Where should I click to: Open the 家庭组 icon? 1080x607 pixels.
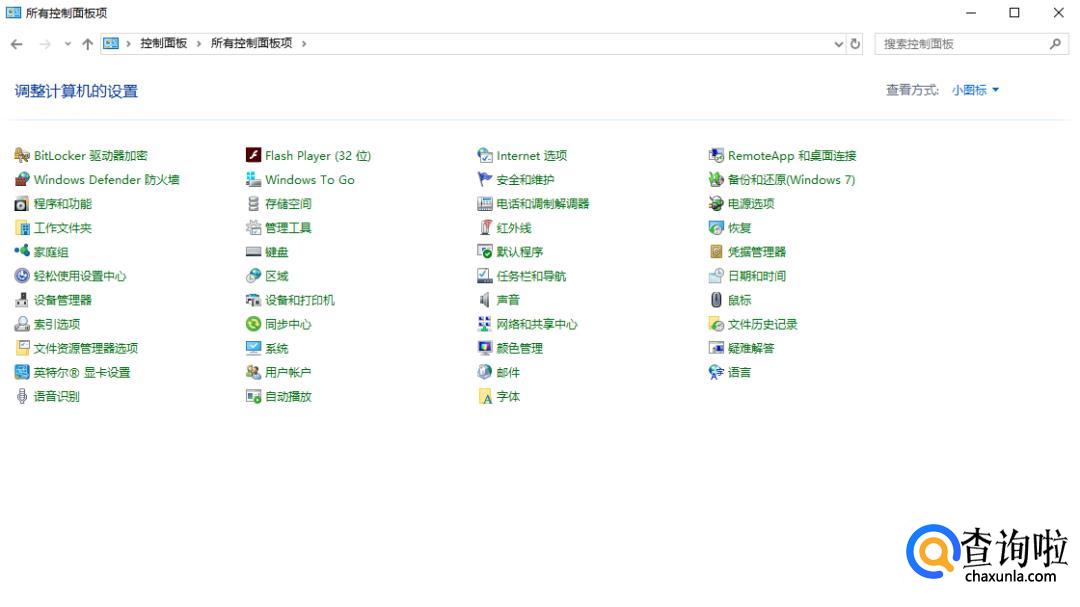(x=22, y=252)
